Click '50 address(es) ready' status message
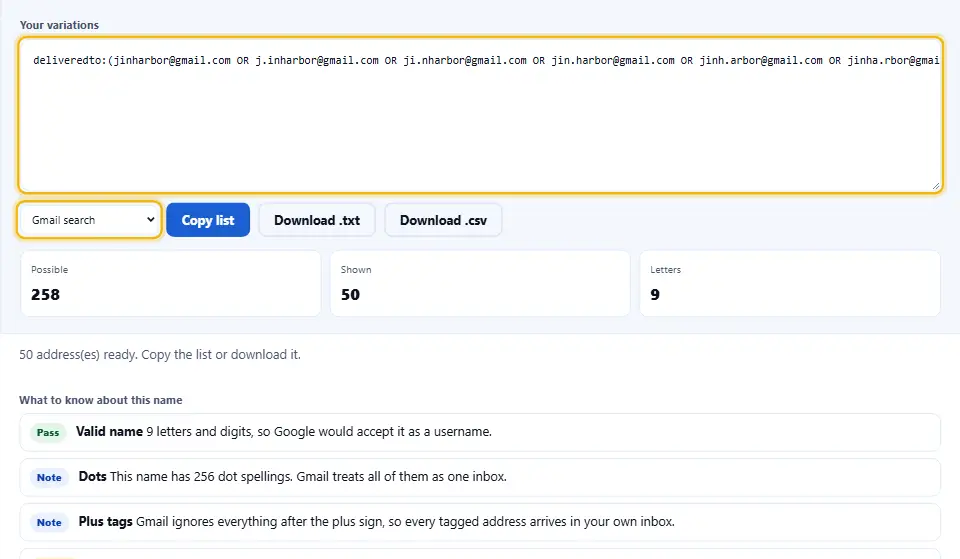This screenshot has width=960, height=559. point(160,355)
